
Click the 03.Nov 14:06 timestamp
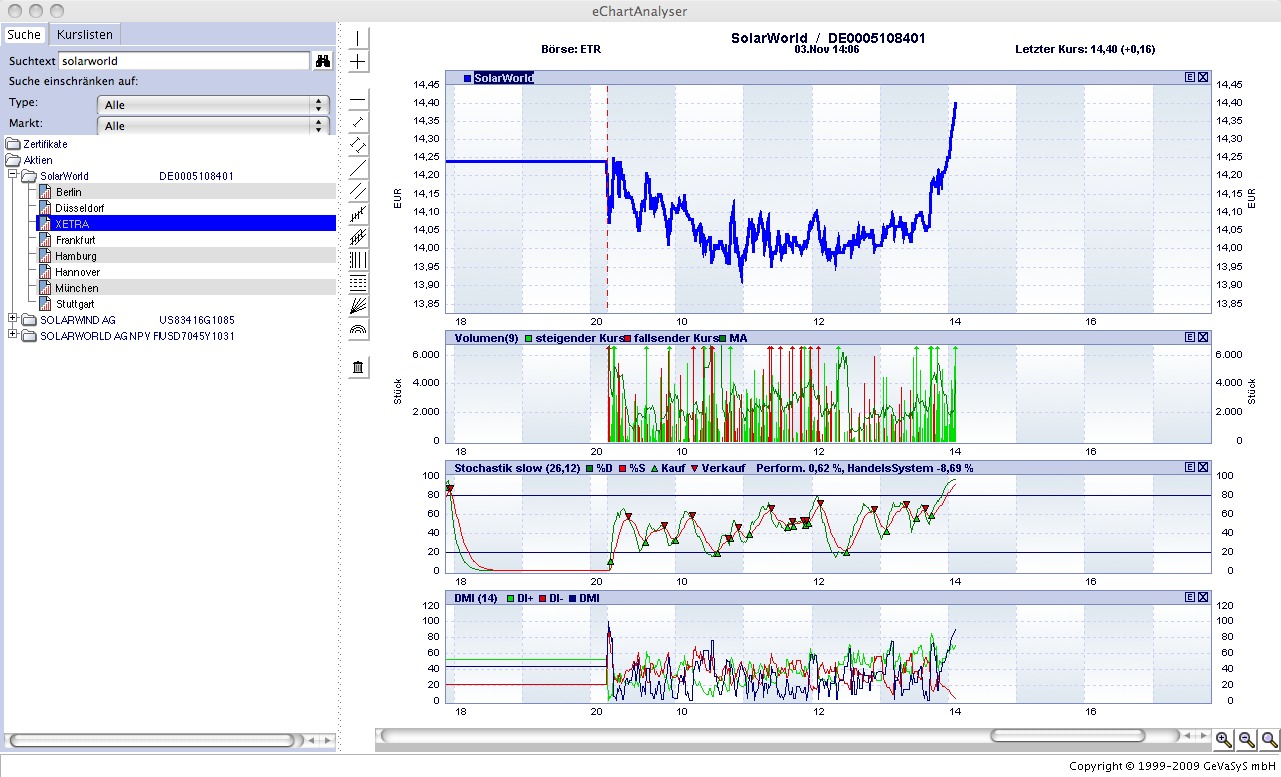[828, 49]
